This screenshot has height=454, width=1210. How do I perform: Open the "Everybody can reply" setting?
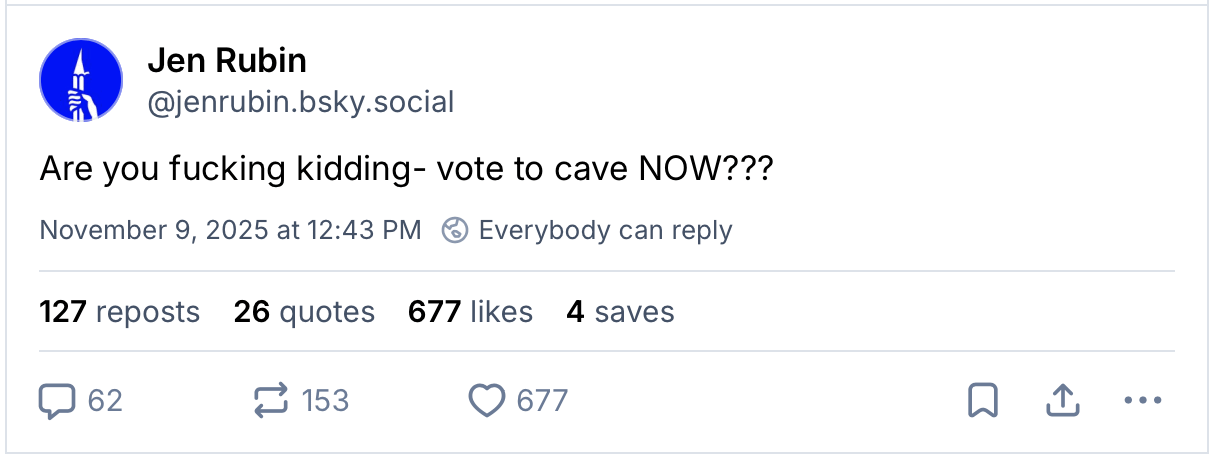click(x=605, y=230)
